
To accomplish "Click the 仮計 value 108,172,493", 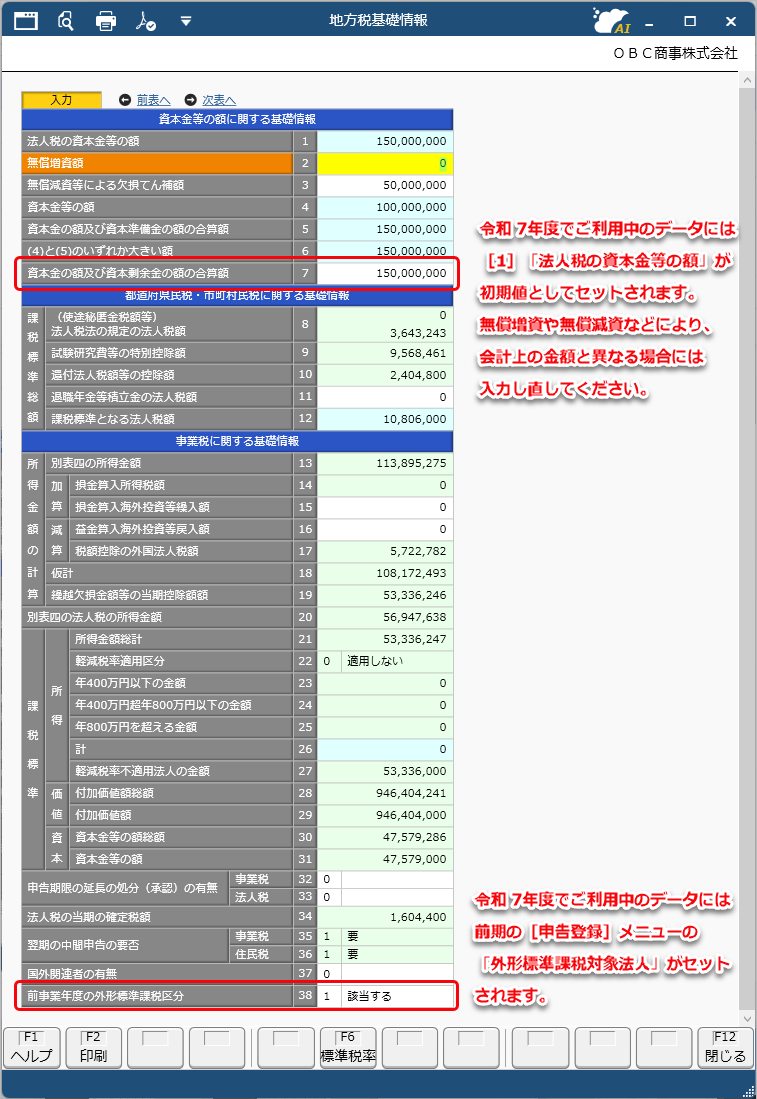I will [x=385, y=573].
